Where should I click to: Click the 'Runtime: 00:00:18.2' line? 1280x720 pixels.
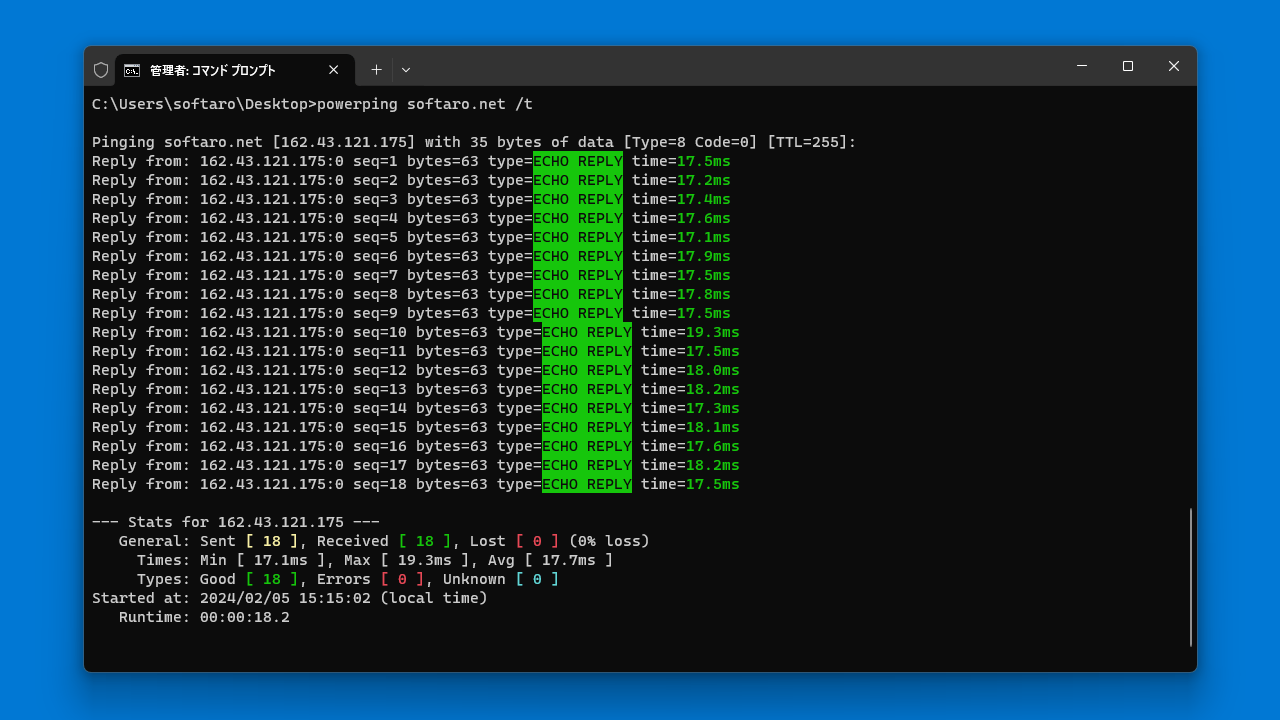pos(204,617)
